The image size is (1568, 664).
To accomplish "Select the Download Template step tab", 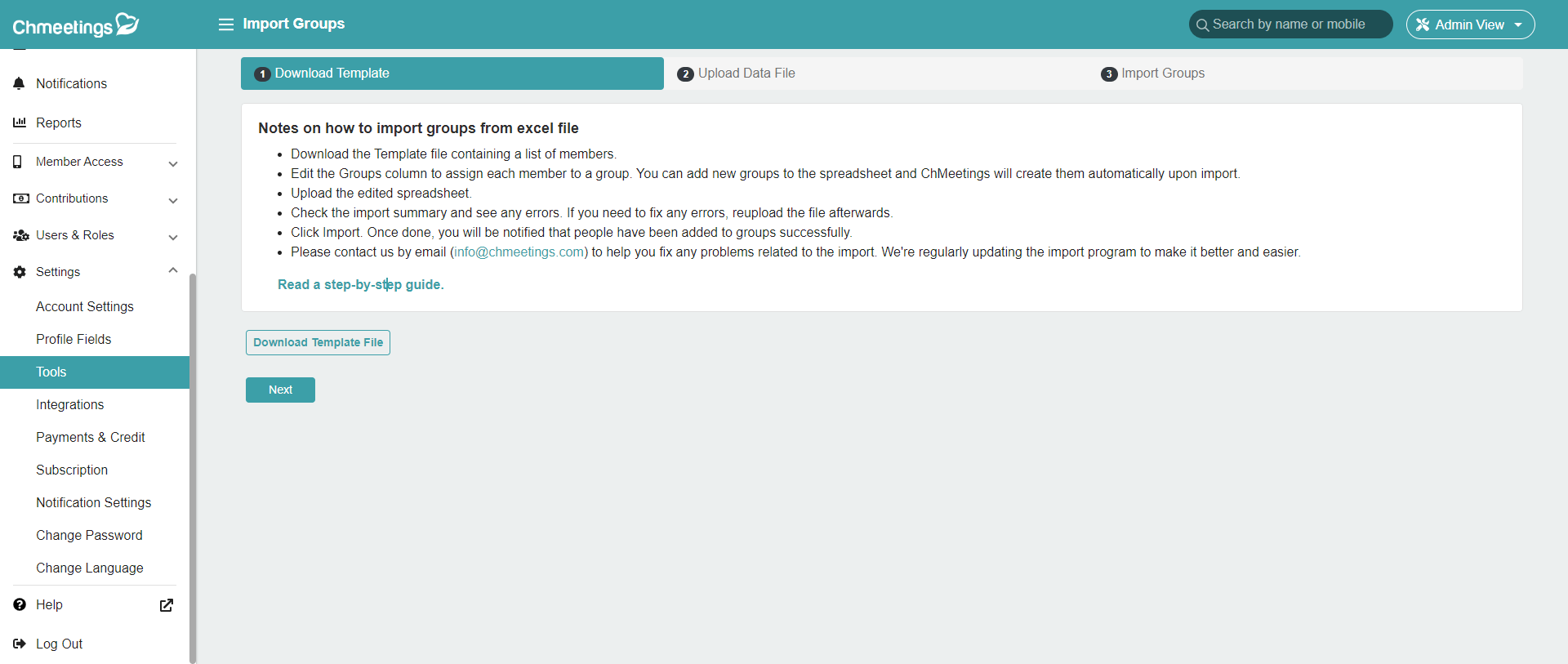I will point(452,74).
